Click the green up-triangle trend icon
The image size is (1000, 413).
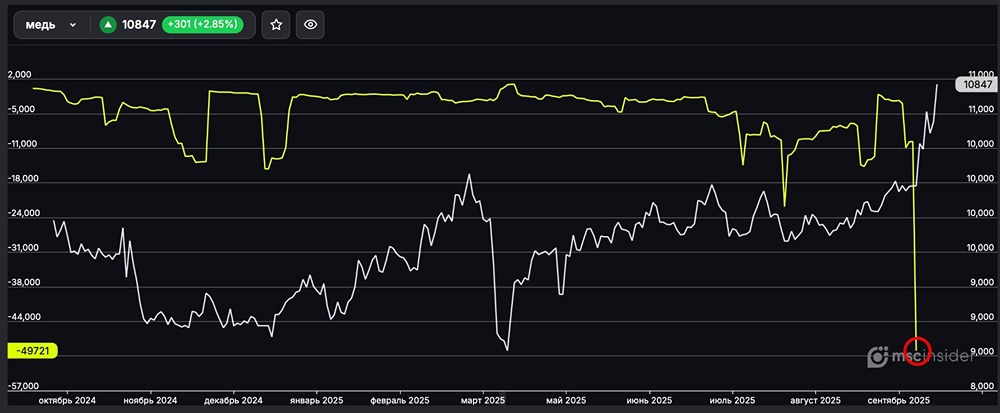point(107,25)
